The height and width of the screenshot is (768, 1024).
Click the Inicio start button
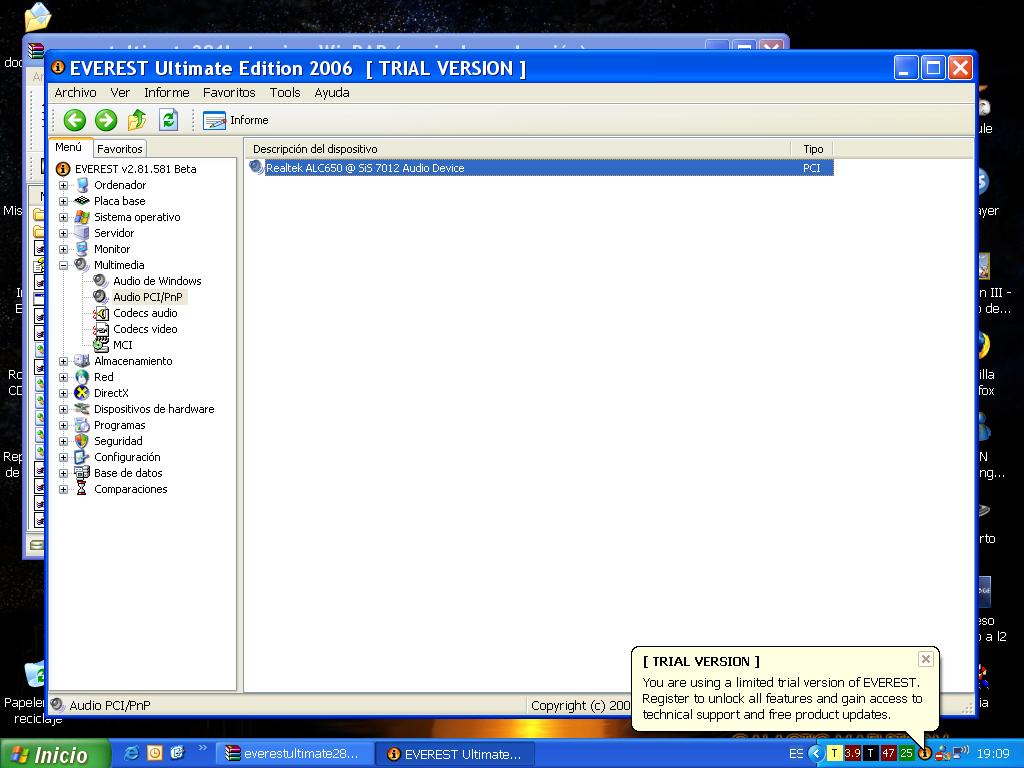tap(50, 754)
